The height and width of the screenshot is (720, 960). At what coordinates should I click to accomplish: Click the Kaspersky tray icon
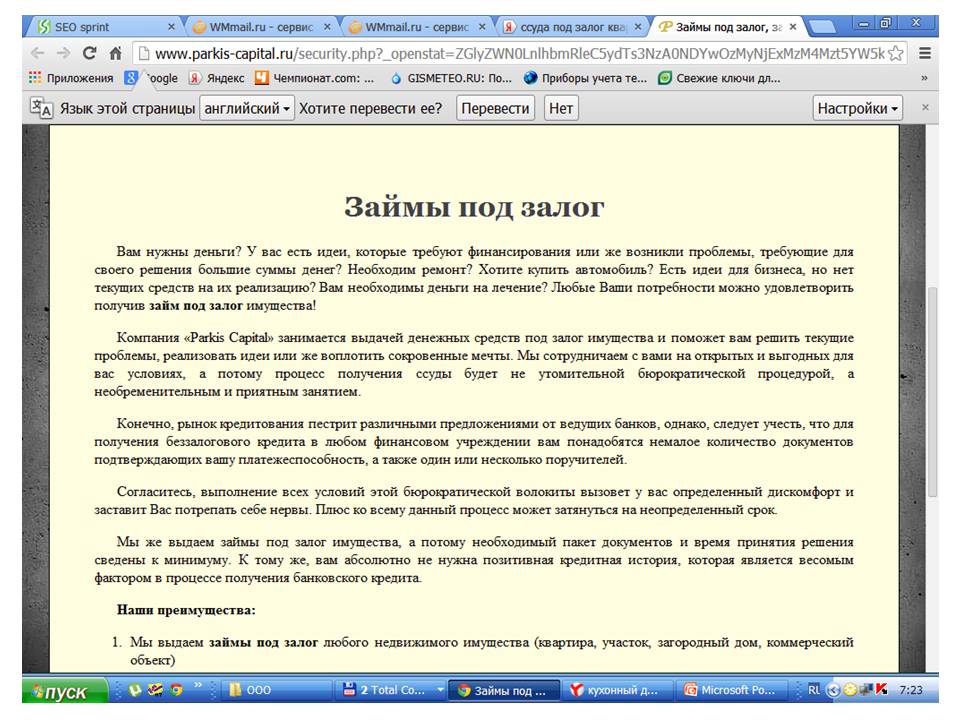[x=882, y=690]
